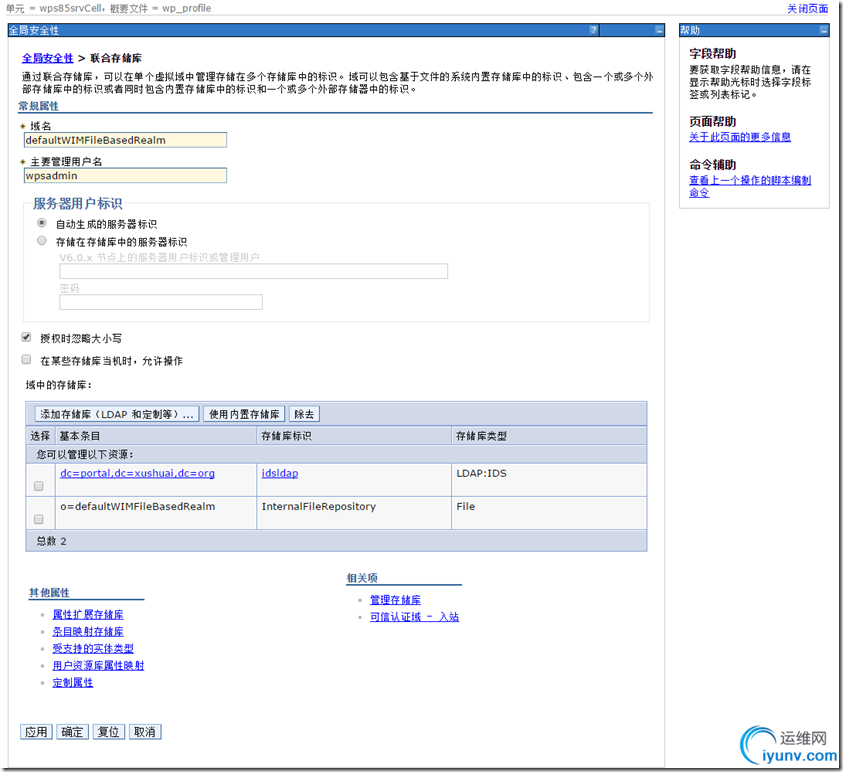This screenshot has height=772, width=843.
Task: Open 用户资源库属性映射 link
Action: click(x=98, y=666)
